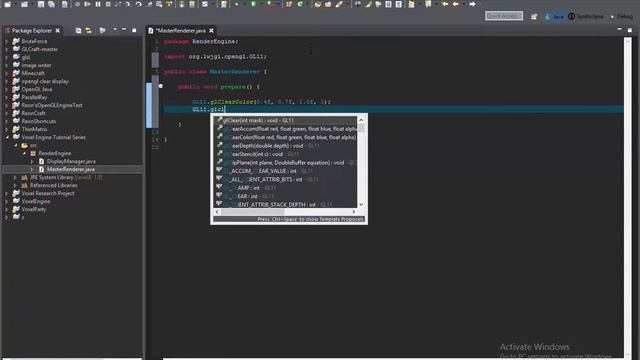Select the OpenGL Java project
The width and height of the screenshot is (640, 360).
click(37, 89)
